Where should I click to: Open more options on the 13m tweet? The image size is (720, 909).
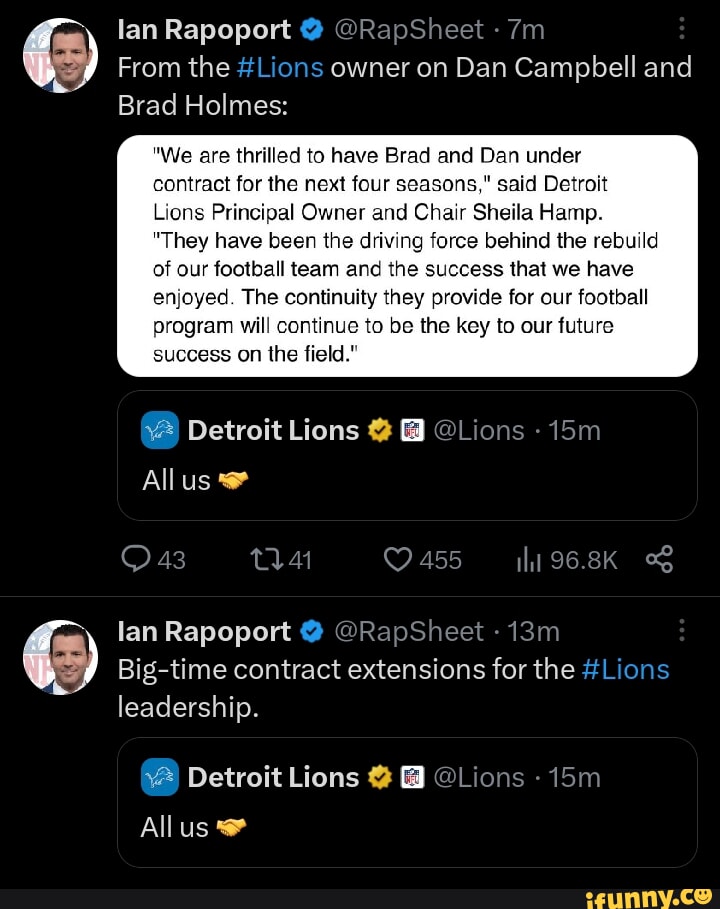(x=682, y=630)
